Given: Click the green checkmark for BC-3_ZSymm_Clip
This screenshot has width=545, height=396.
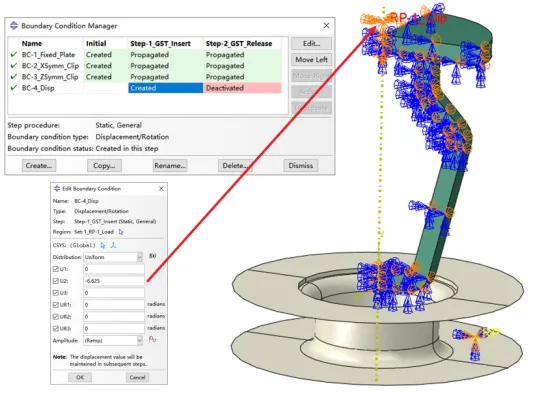Looking at the screenshot, I should point(14,77).
